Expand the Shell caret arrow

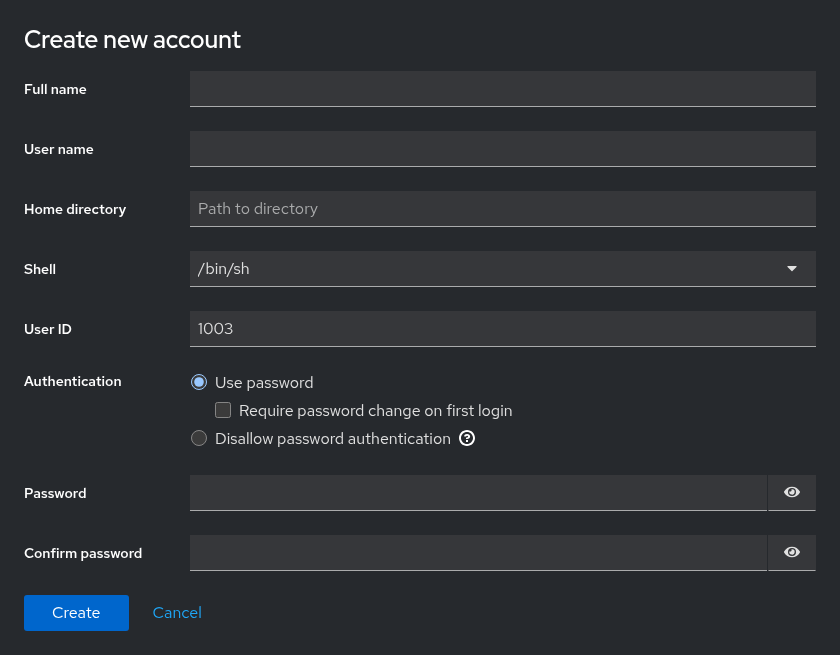click(791, 269)
